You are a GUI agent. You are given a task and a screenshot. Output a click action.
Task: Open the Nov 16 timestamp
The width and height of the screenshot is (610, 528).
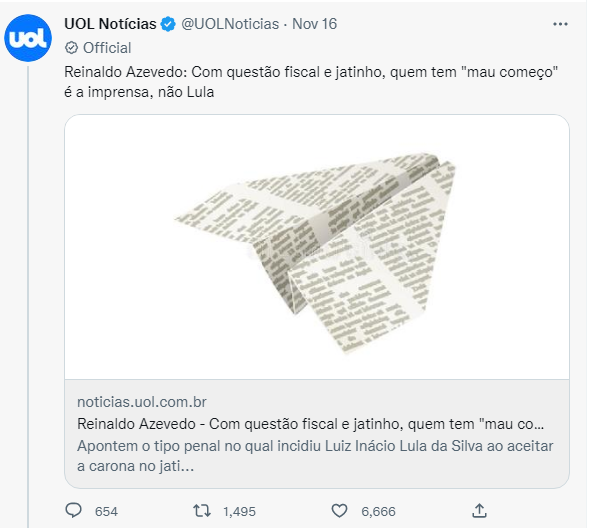pos(314,24)
